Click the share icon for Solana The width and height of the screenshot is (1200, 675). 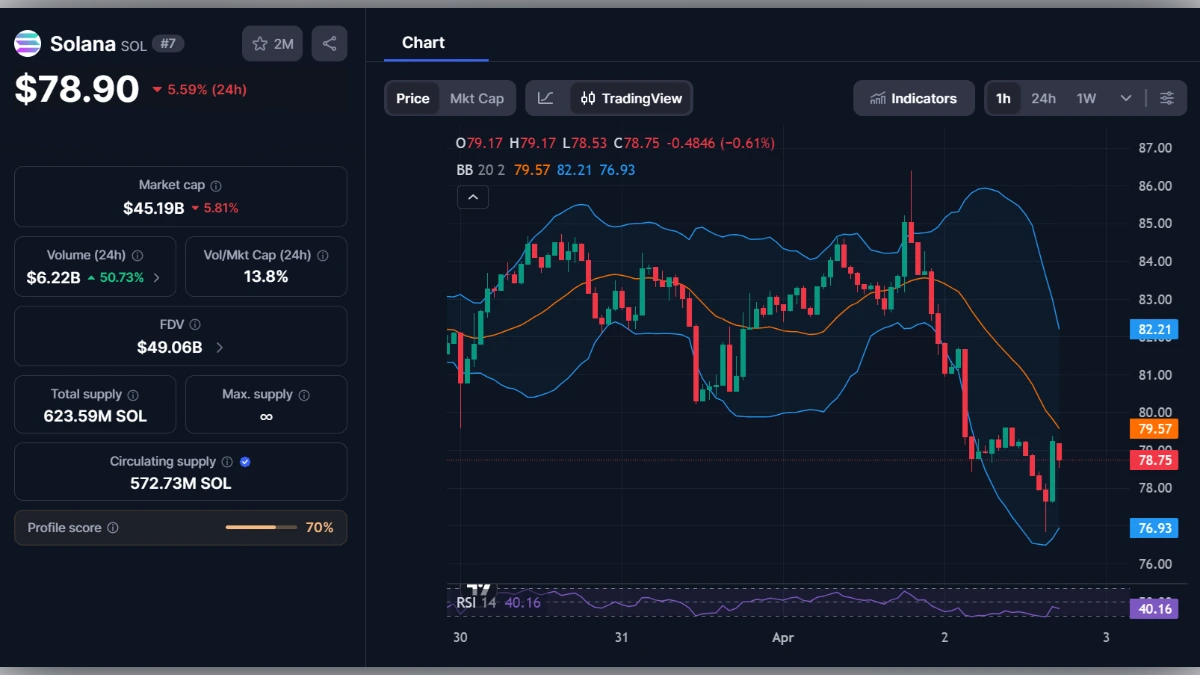pyautogui.click(x=329, y=43)
